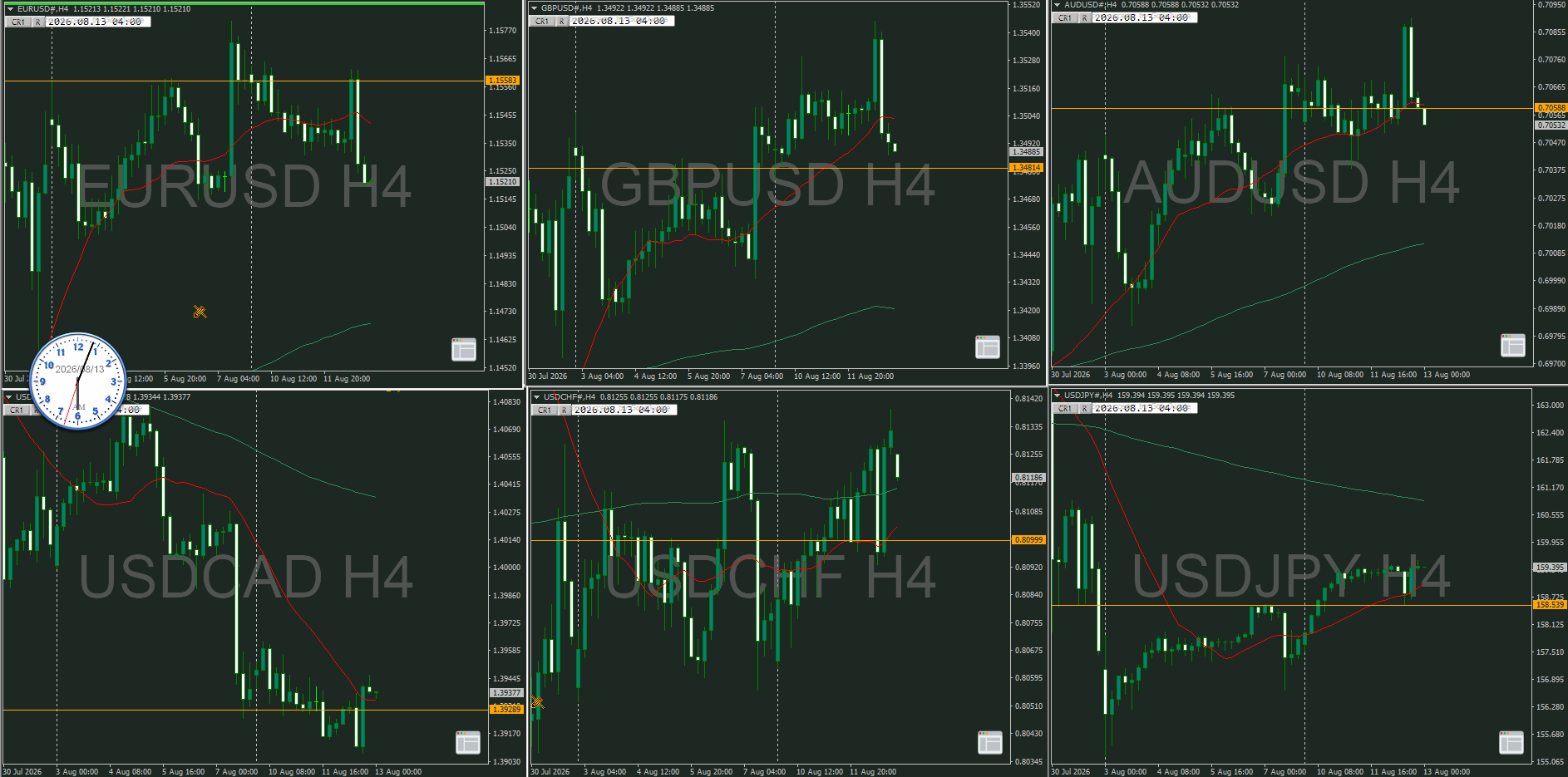Open the trading panel icon on USDCHF chart
Viewport: 1568px width, 777px height.
990,742
